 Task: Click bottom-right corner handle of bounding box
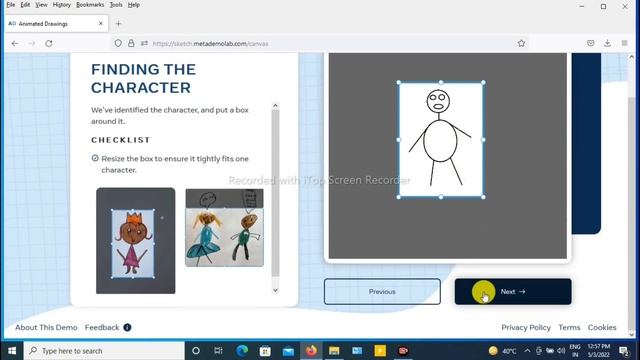(x=483, y=197)
